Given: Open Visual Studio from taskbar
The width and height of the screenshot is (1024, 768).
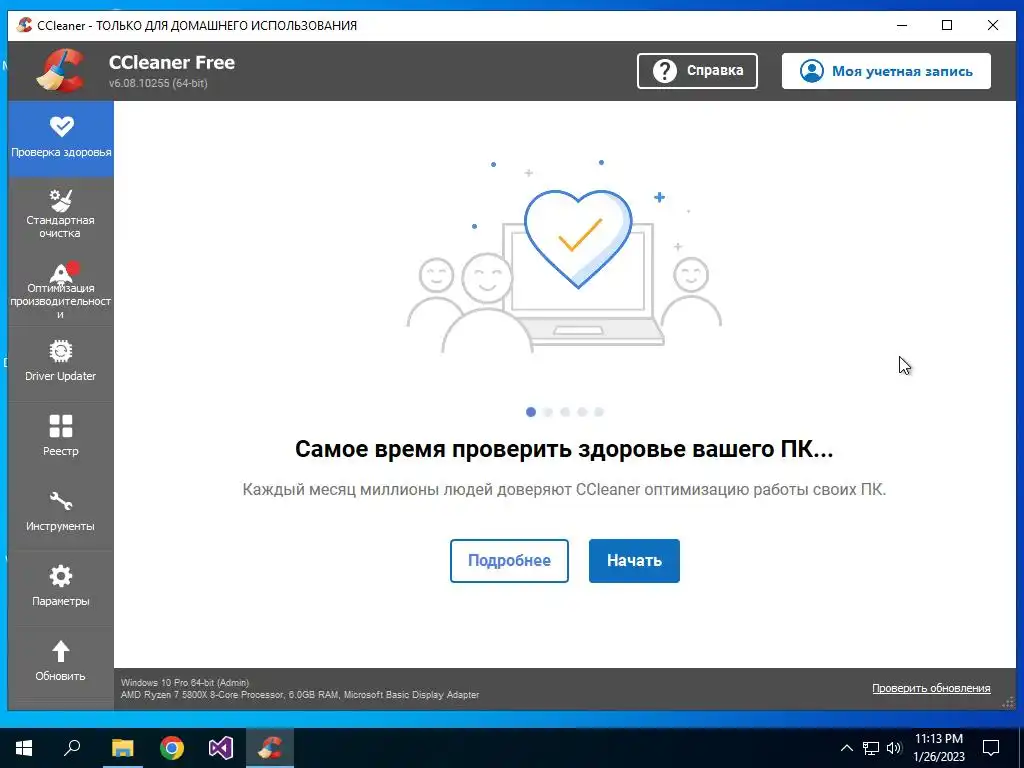Looking at the screenshot, I should click(221, 748).
